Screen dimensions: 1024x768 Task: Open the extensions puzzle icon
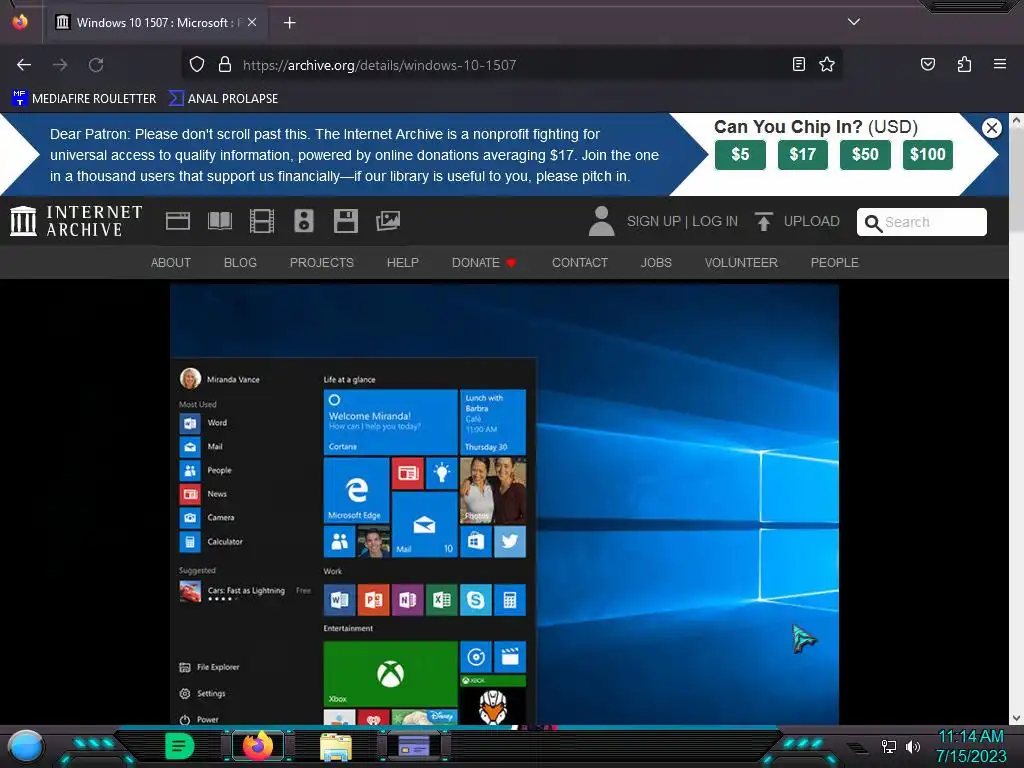[964, 64]
